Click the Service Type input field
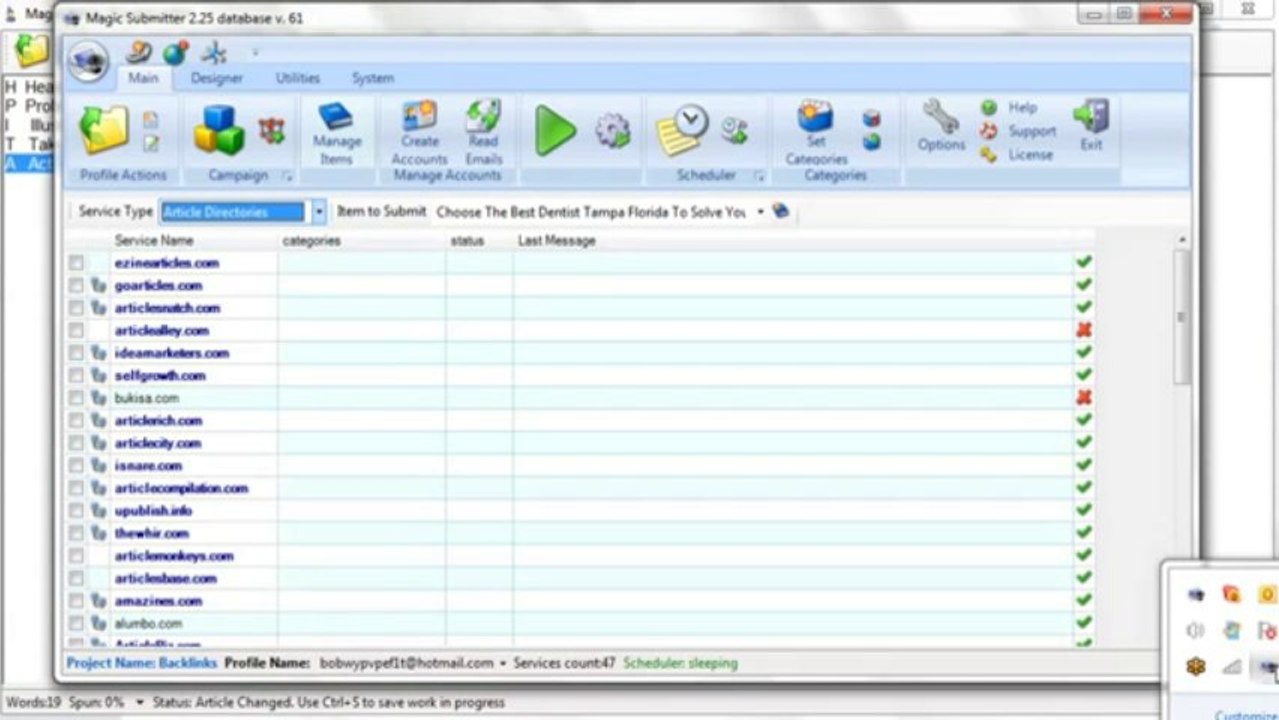 [233, 212]
